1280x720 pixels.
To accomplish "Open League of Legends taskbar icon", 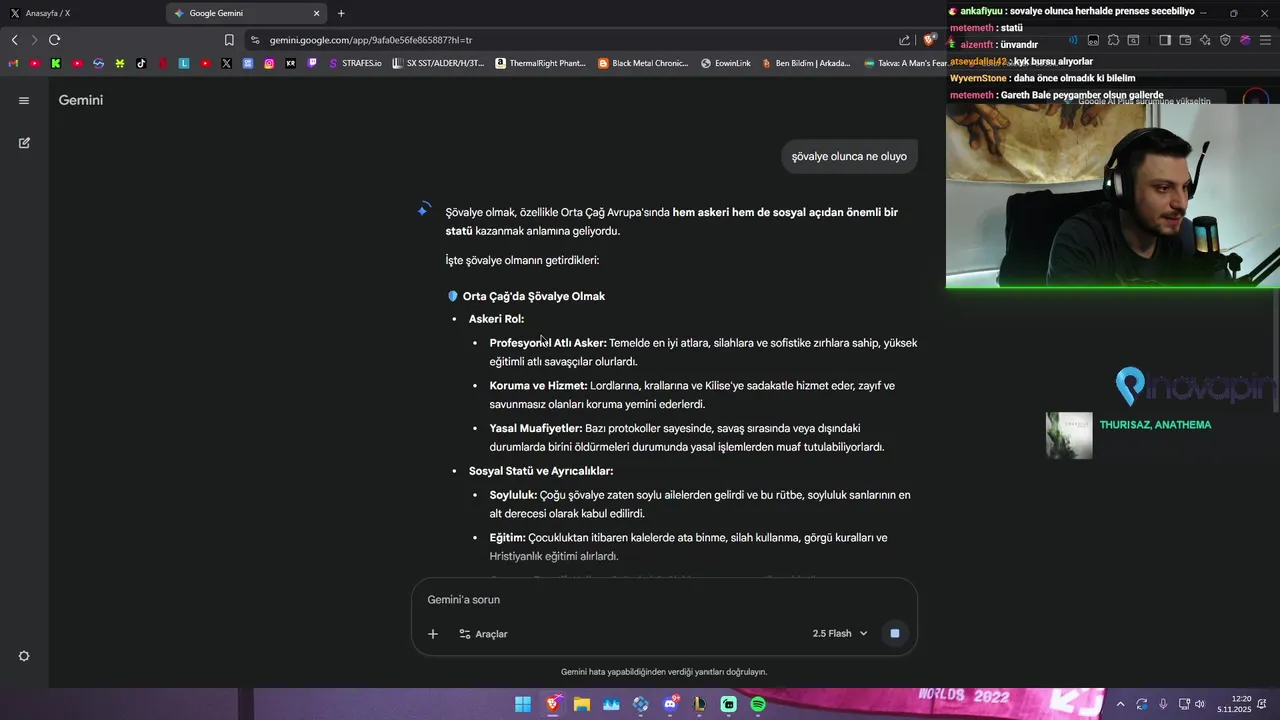I will pyautogui.click(x=699, y=704).
